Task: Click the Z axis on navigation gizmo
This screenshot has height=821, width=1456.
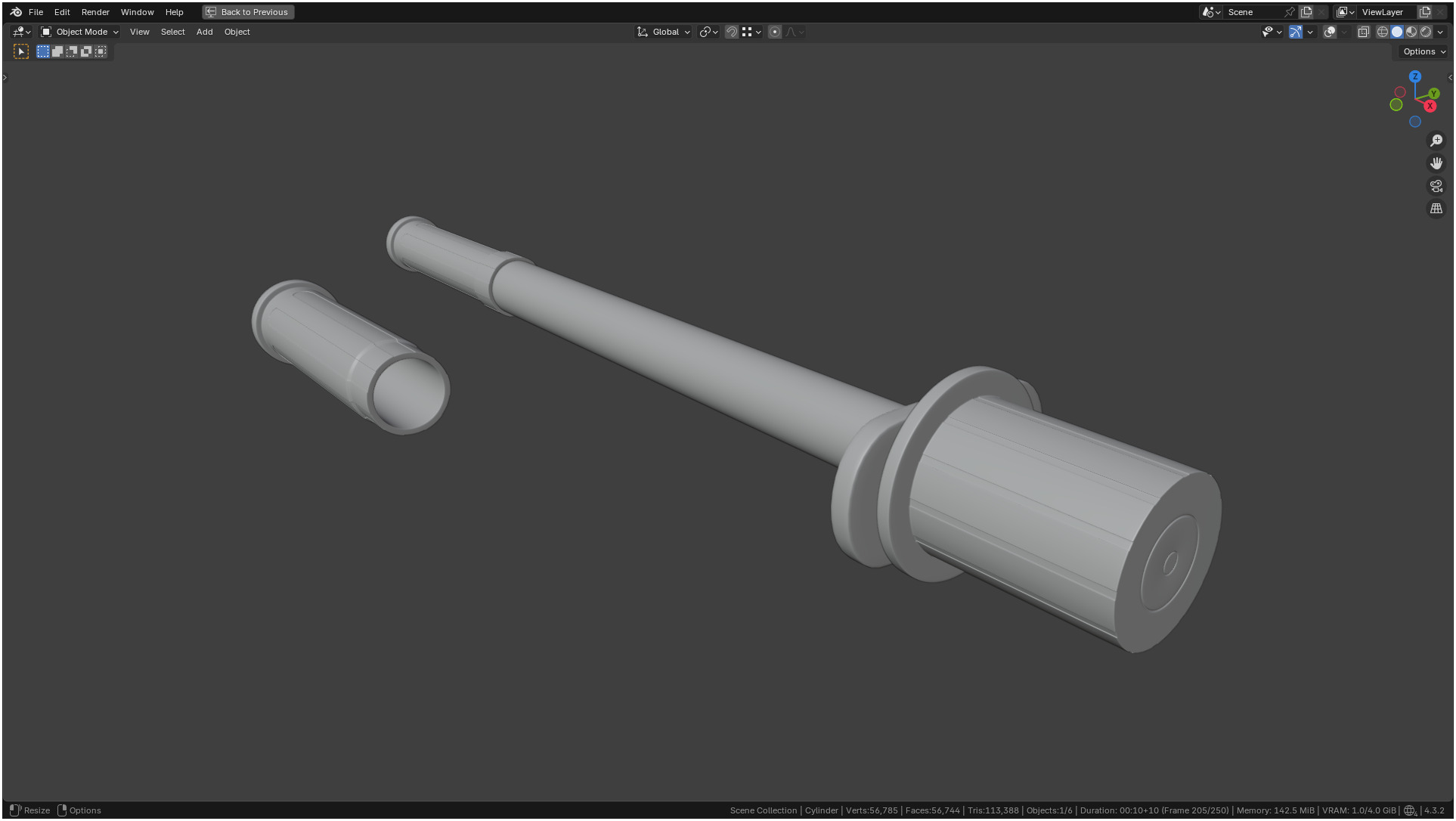Action: (x=1415, y=76)
